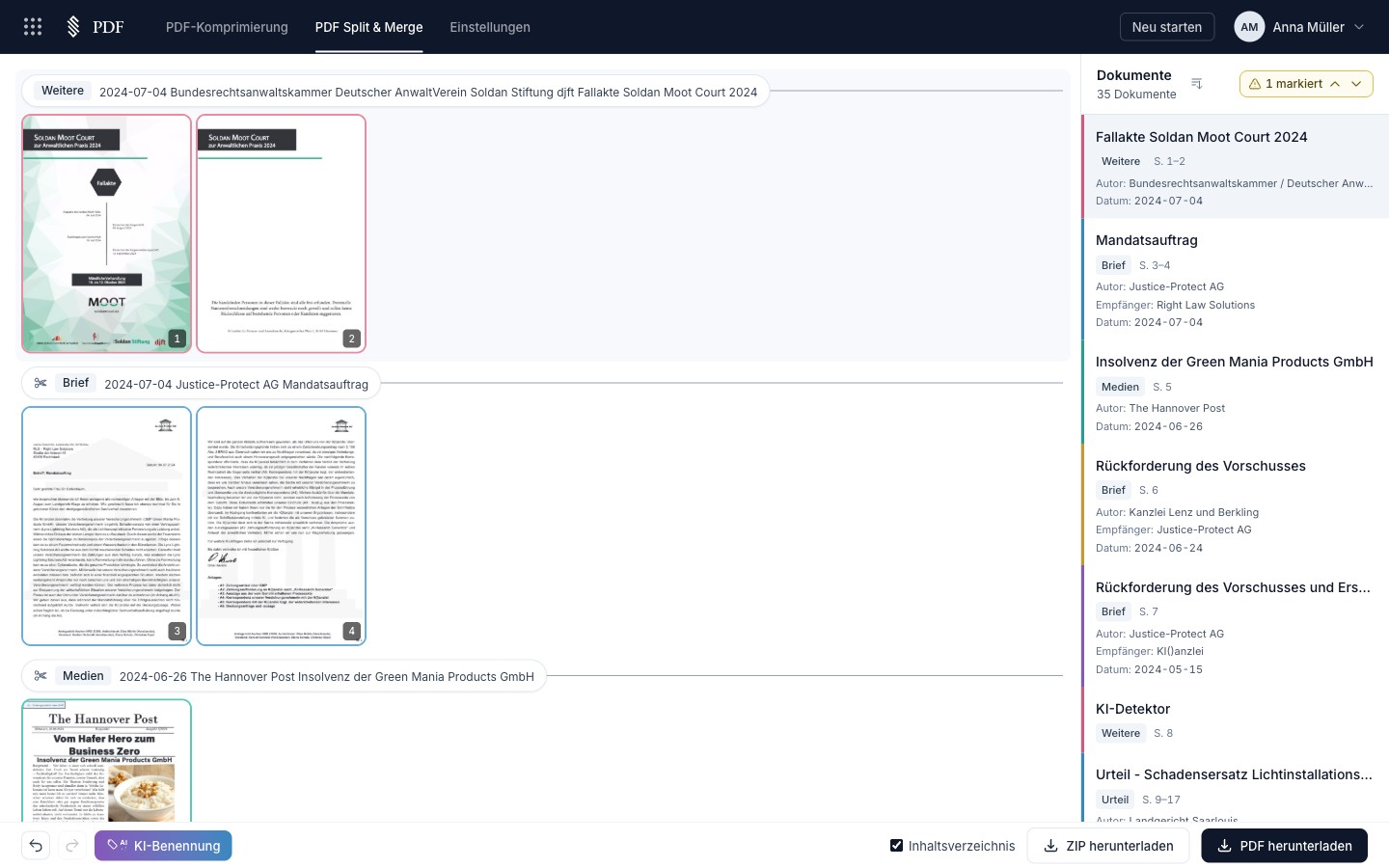Image resolution: width=1389 pixels, height=868 pixels.
Task: Click the '35 Dokumente' count label
Action: point(1136,95)
